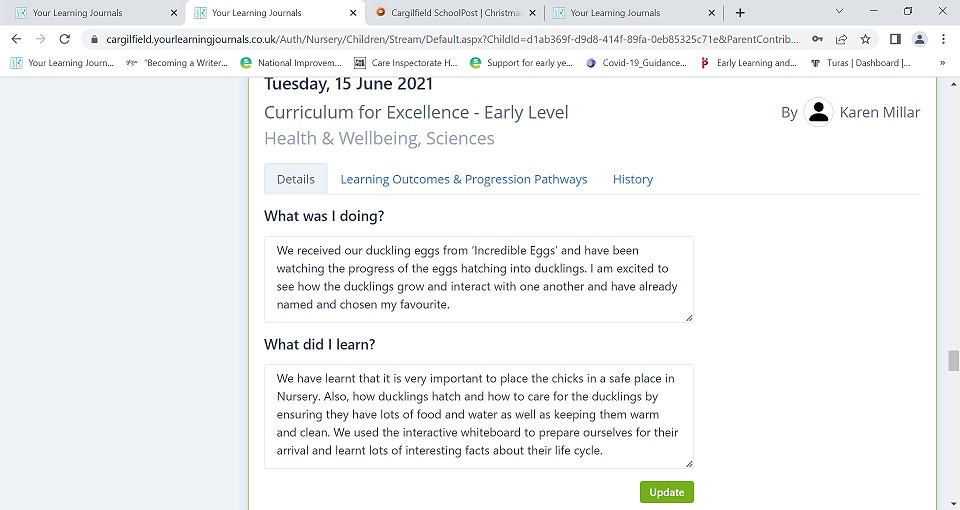Close the Cargilfield SchoolPost tab
This screenshot has height=510, width=960.
[532, 12]
